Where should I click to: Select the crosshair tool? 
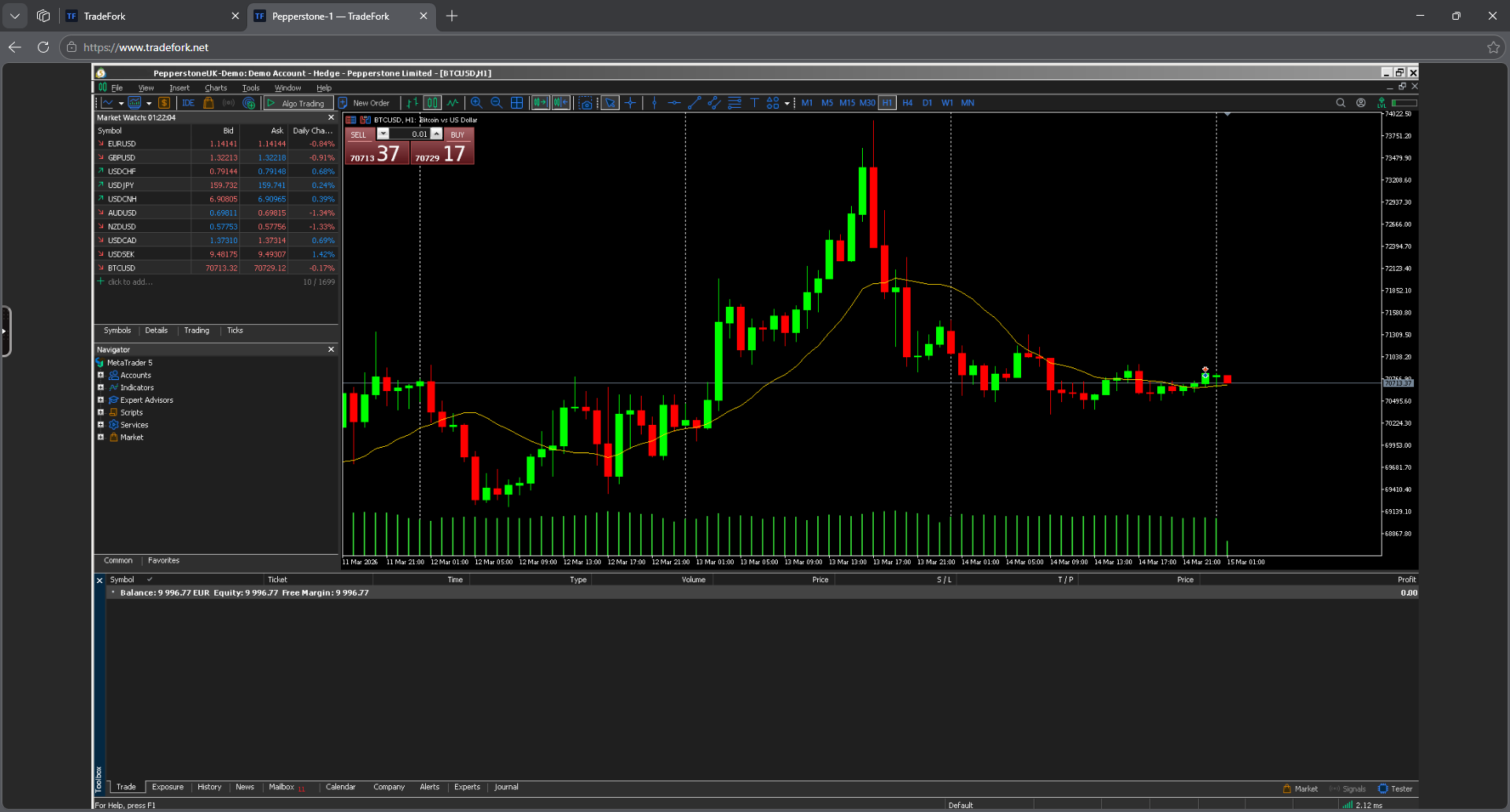(631, 103)
